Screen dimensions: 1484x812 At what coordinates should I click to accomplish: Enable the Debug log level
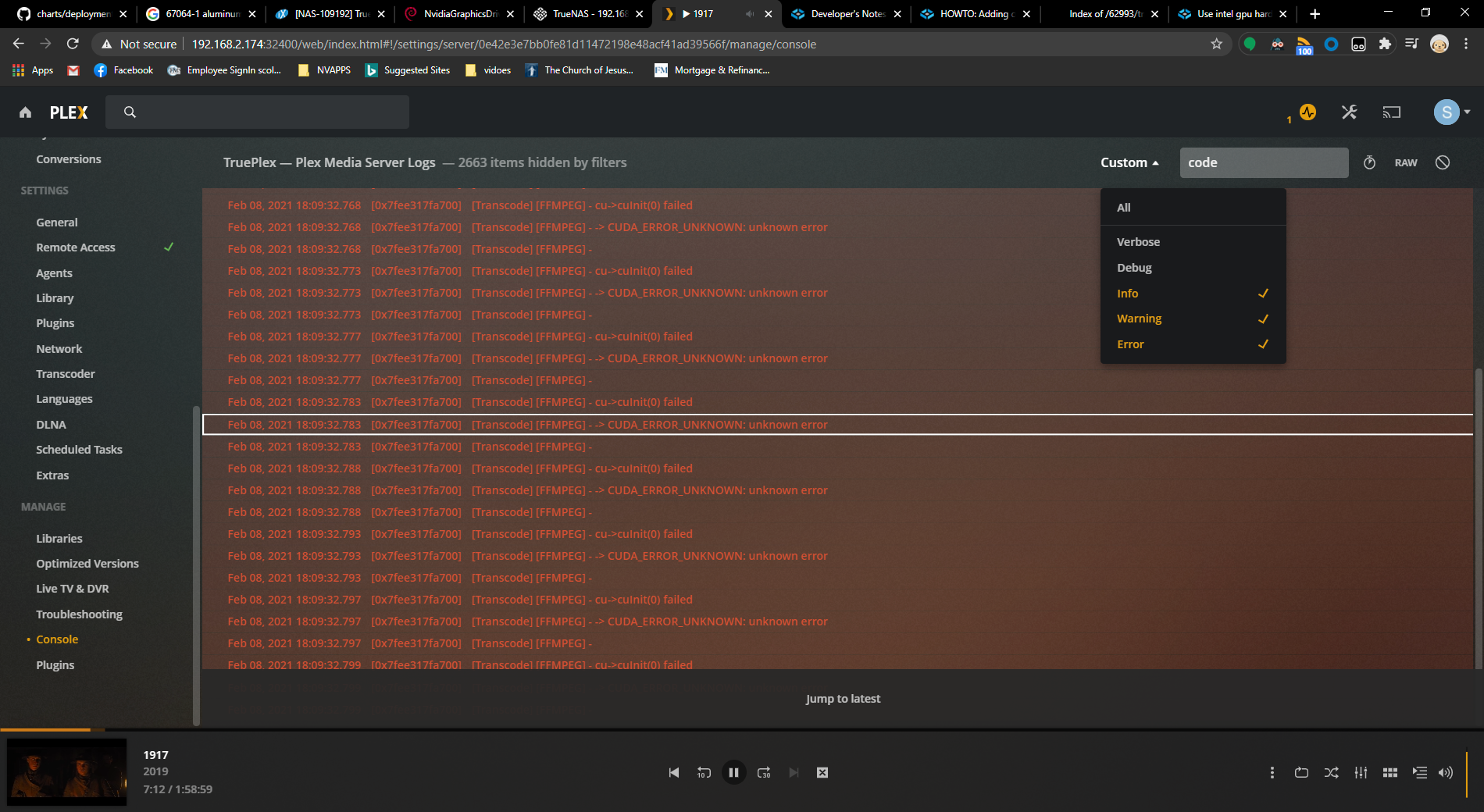coord(1193,268)
